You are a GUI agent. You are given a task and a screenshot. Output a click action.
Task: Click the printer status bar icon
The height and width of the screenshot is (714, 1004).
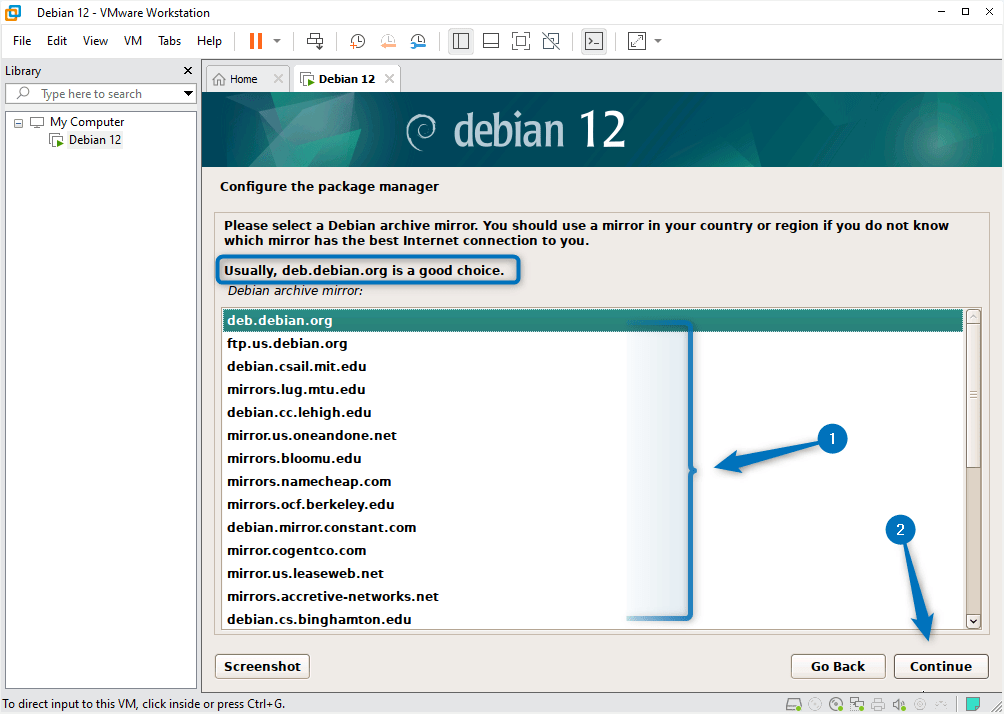point(877,704)
